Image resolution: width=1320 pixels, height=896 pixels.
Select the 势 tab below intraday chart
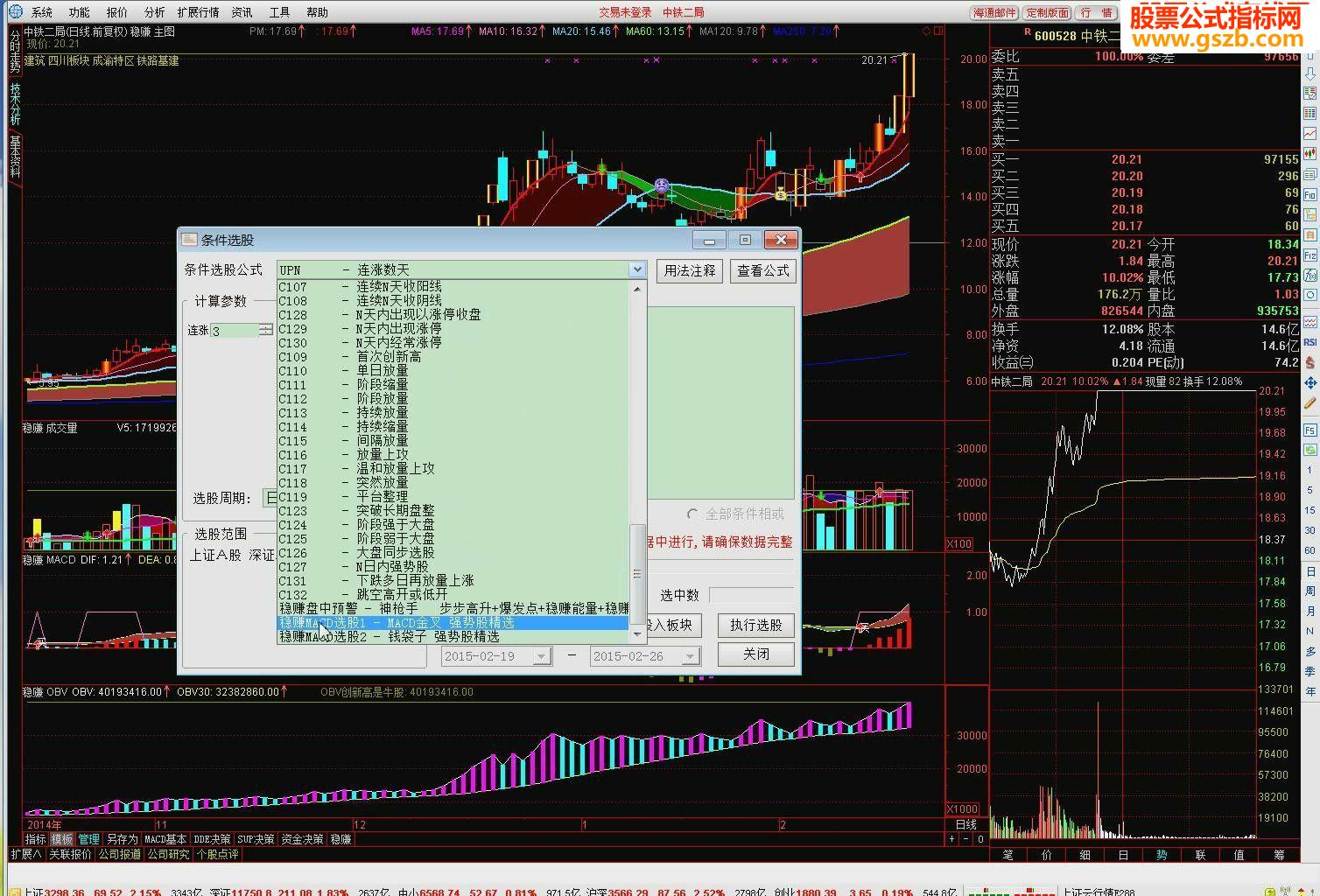pyautogui.click(x=1162, y=855)
